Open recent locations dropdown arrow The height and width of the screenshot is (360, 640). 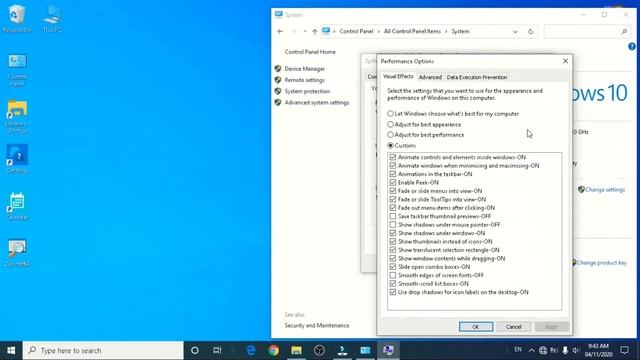(305, 31)
